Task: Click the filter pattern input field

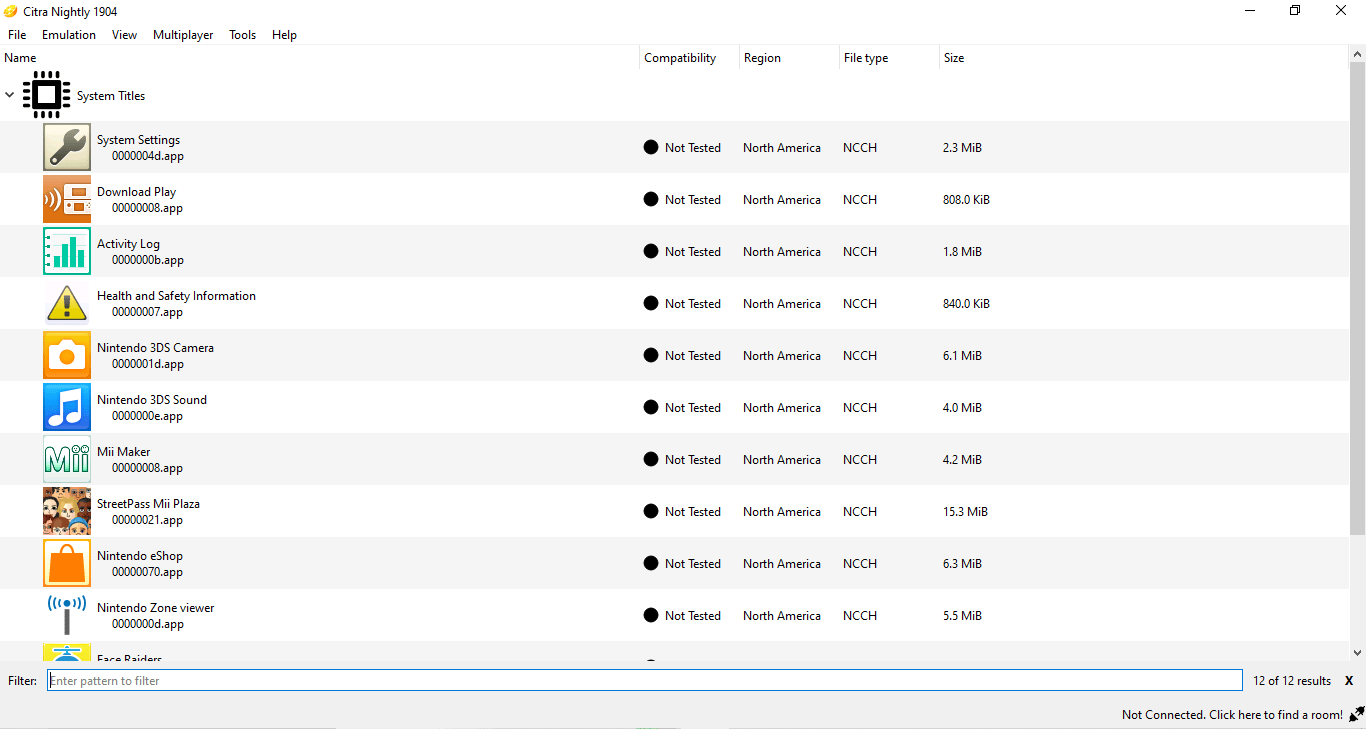Action: pyautogui.click(x=645, y=681)
